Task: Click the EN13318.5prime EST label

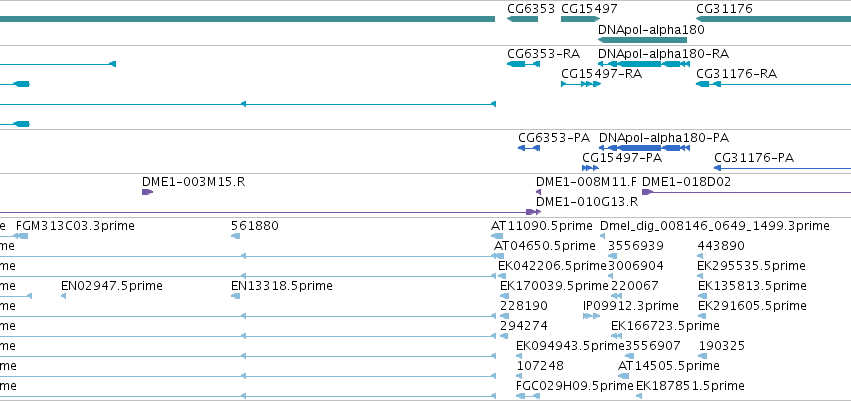Action: pyautogui.click(x=282, y=286)
